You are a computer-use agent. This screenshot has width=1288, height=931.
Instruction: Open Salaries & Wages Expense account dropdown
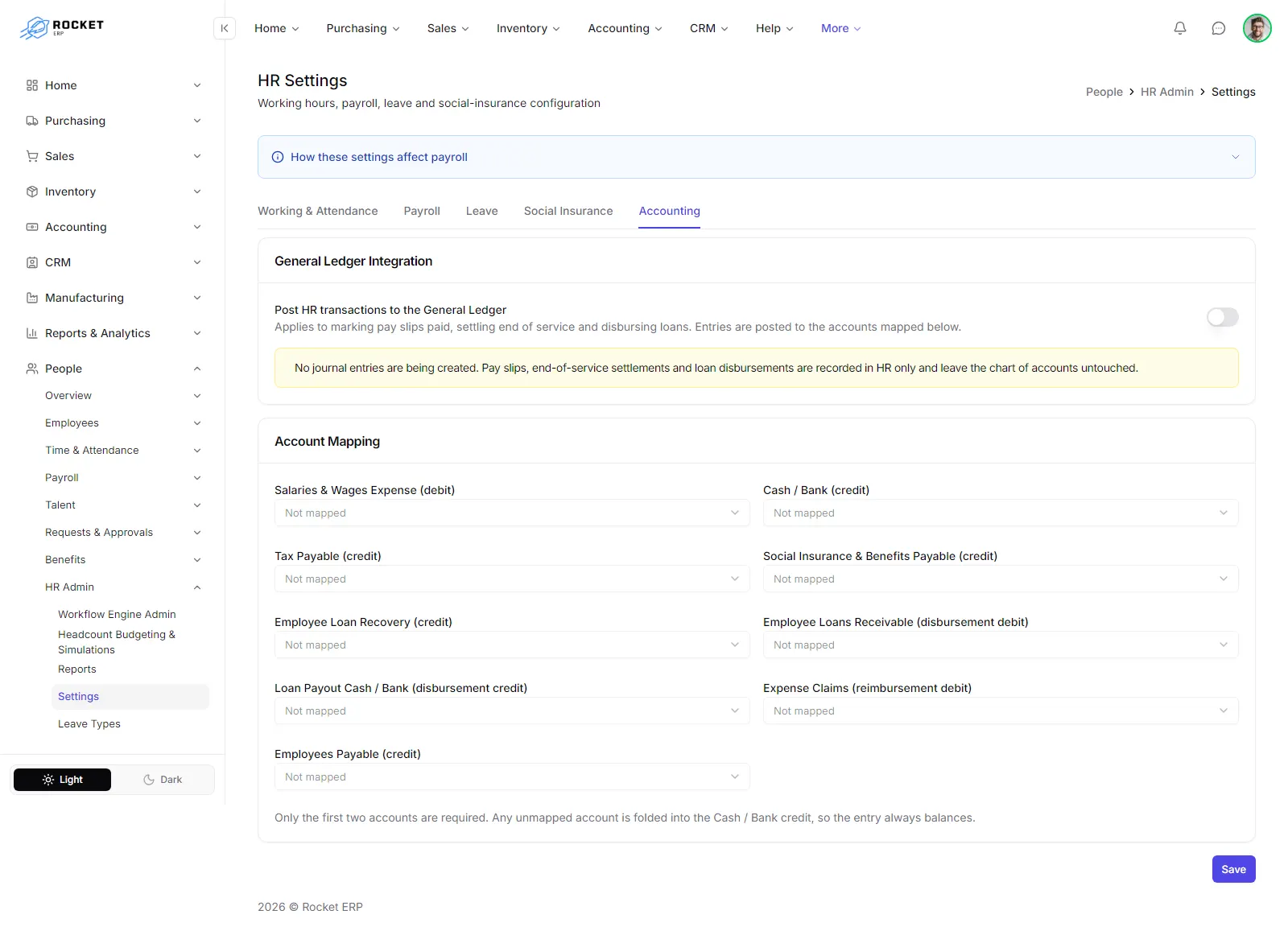click(512, 513)
